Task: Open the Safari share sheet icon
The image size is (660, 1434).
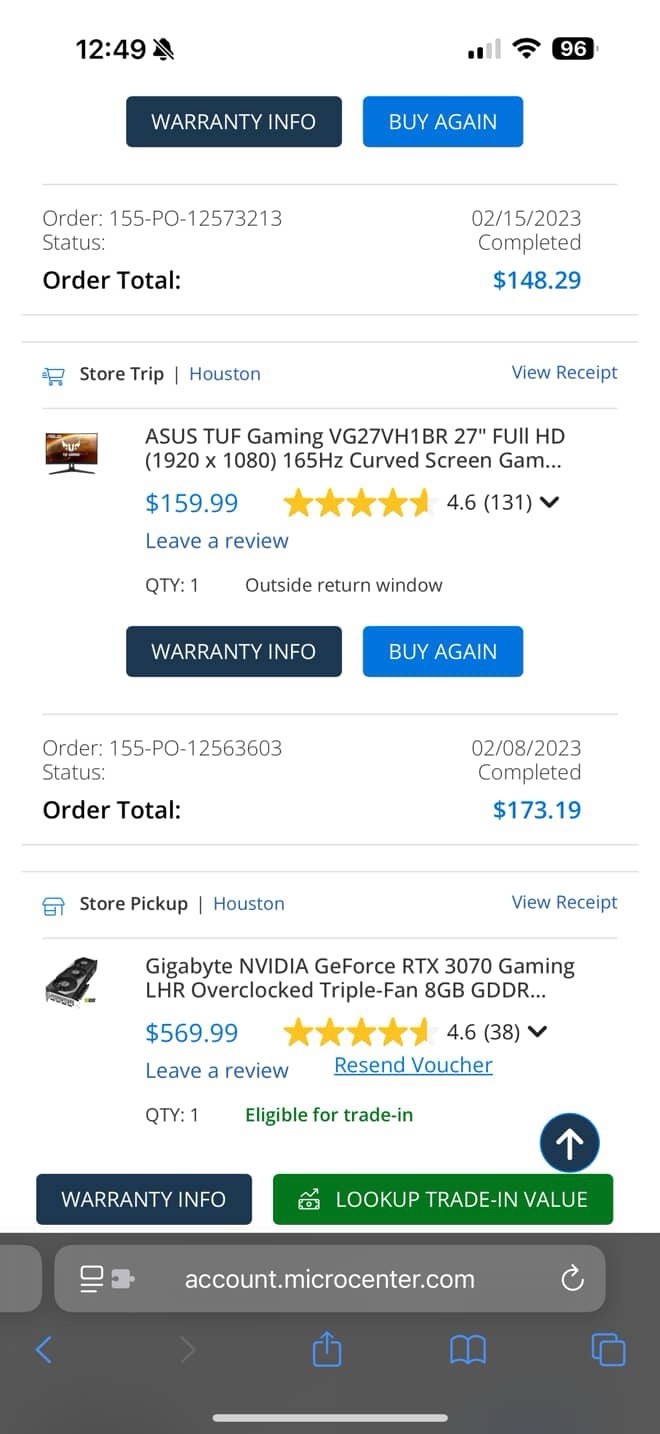Action: click(327, 1350)
